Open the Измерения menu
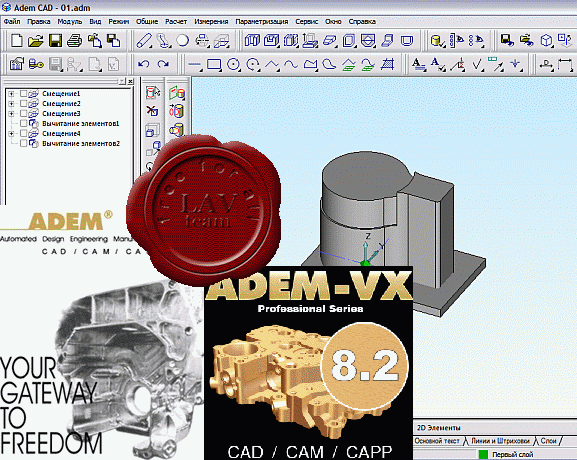Image resolution: width=577 pixels, height=460 pixels. (211, 21)
